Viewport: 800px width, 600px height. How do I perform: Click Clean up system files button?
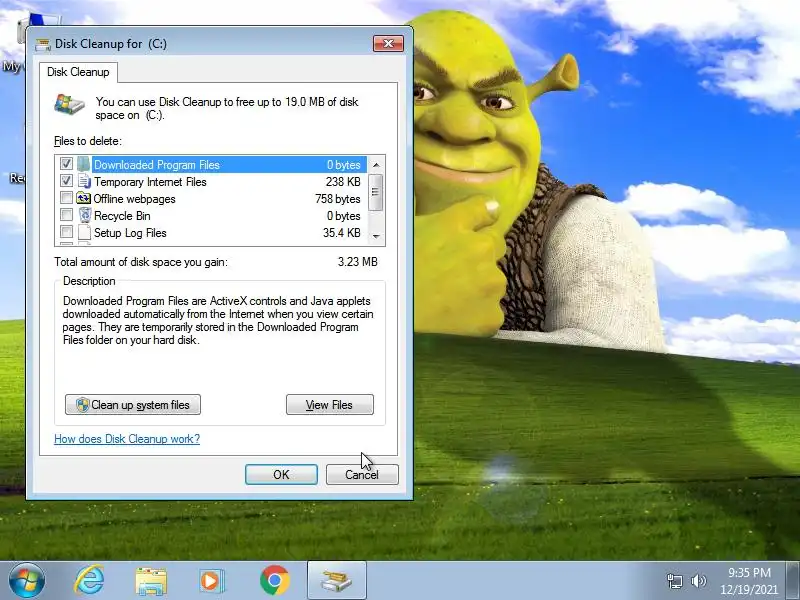click(133, 405)
